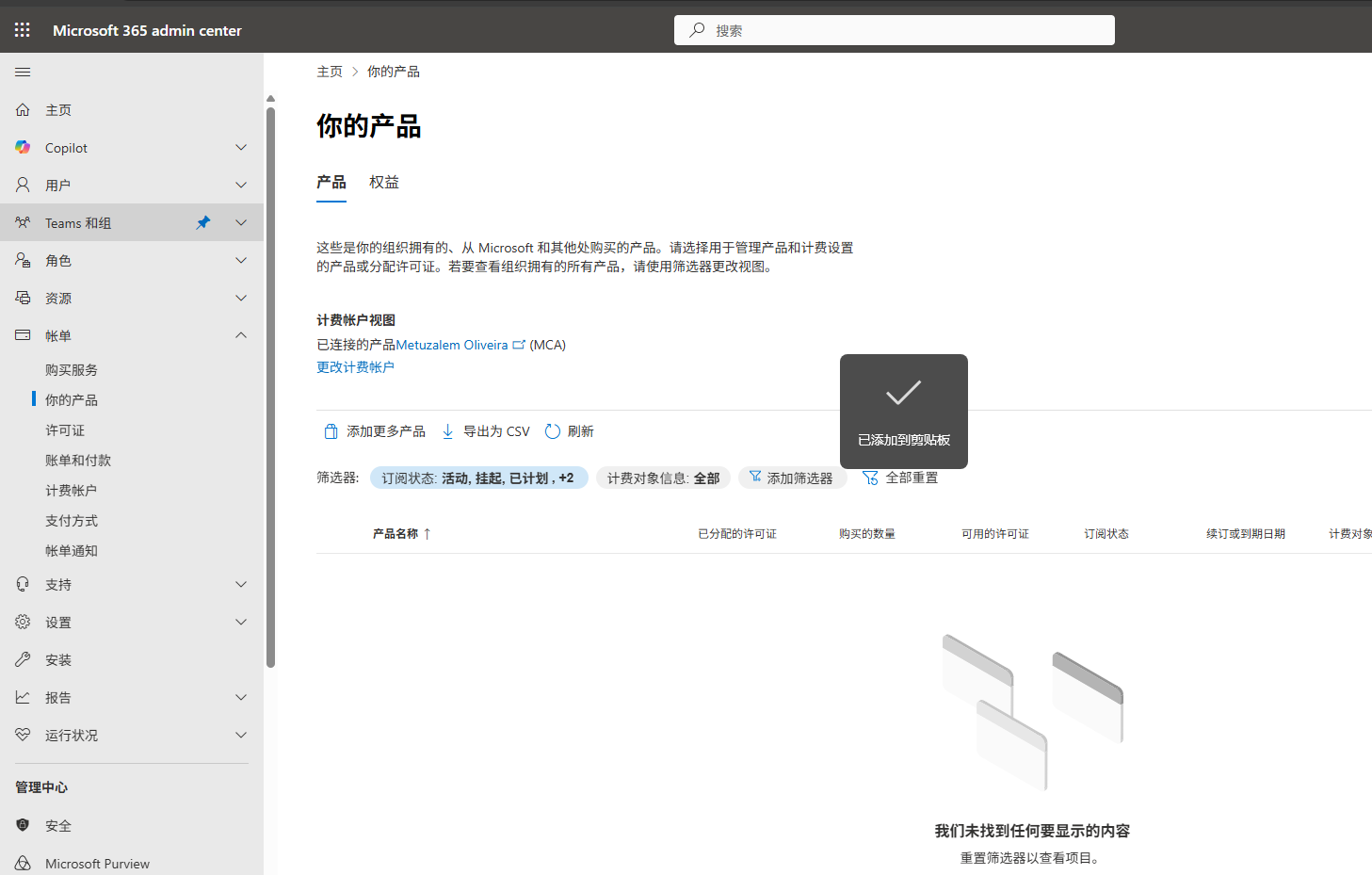
Task: Open 账单和付款 in the billing menu
Action: tap(78, 461)
